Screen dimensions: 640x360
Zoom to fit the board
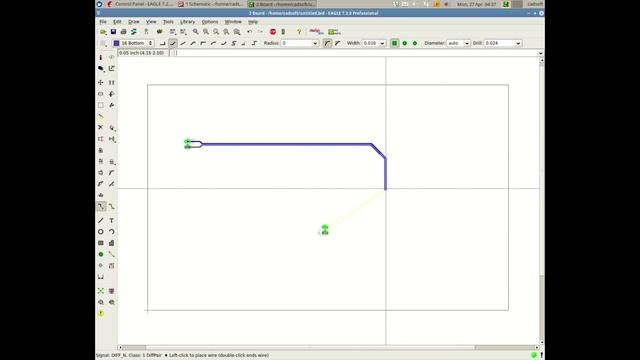coord(196,32)
